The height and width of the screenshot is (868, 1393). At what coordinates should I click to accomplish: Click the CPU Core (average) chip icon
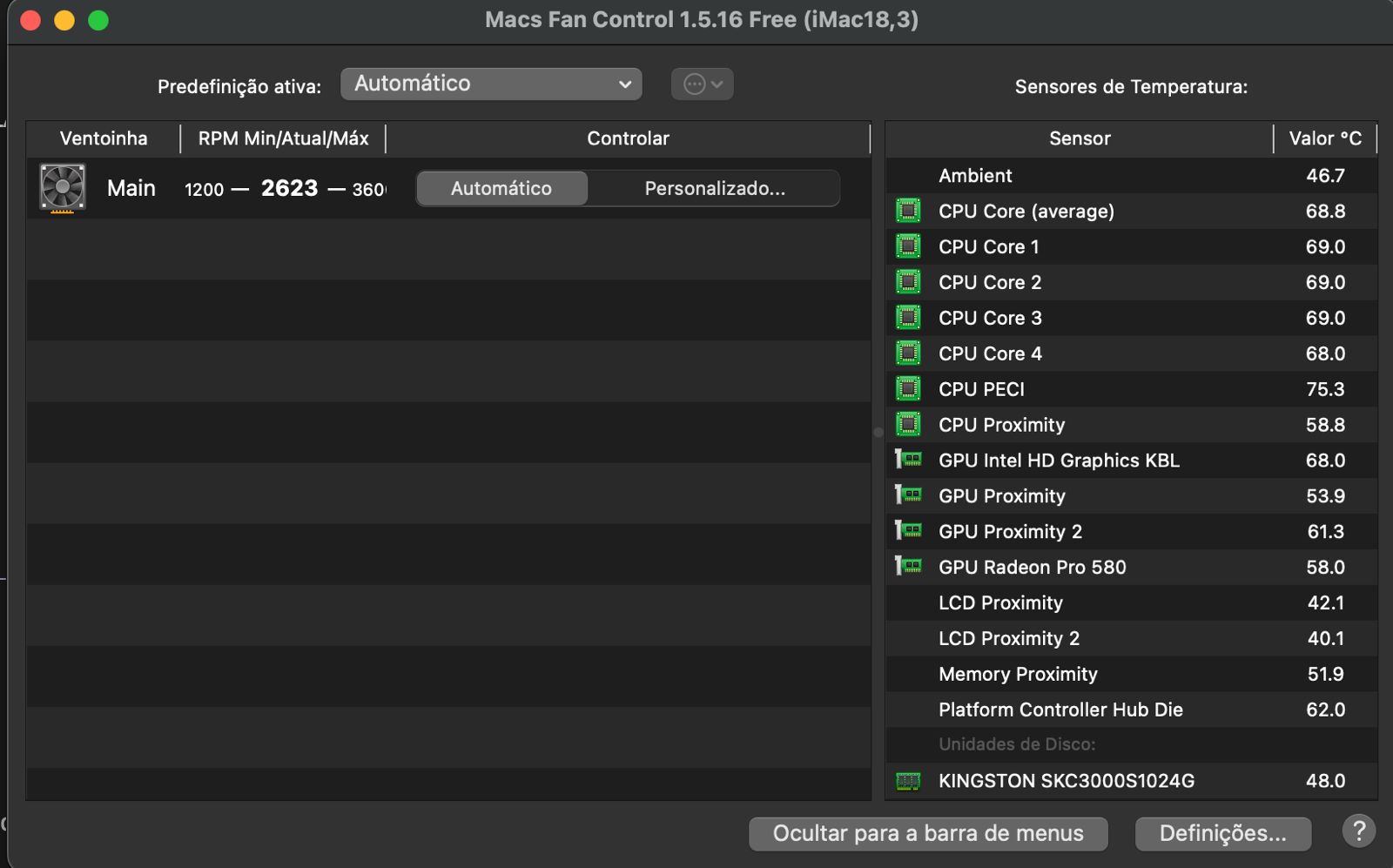click(908, 211)
